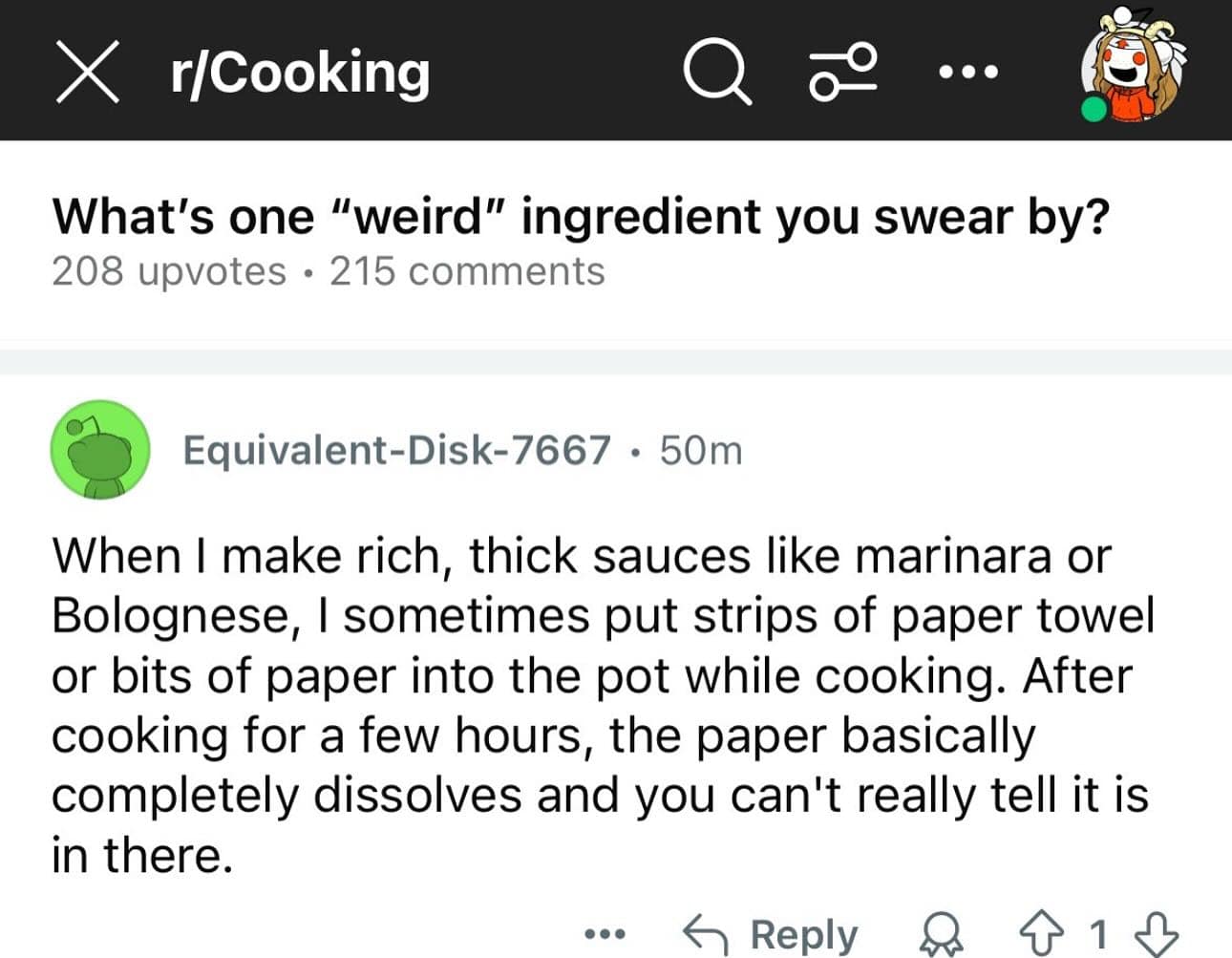
Task: Open comment sort options icon
Action: click(842, 72)
